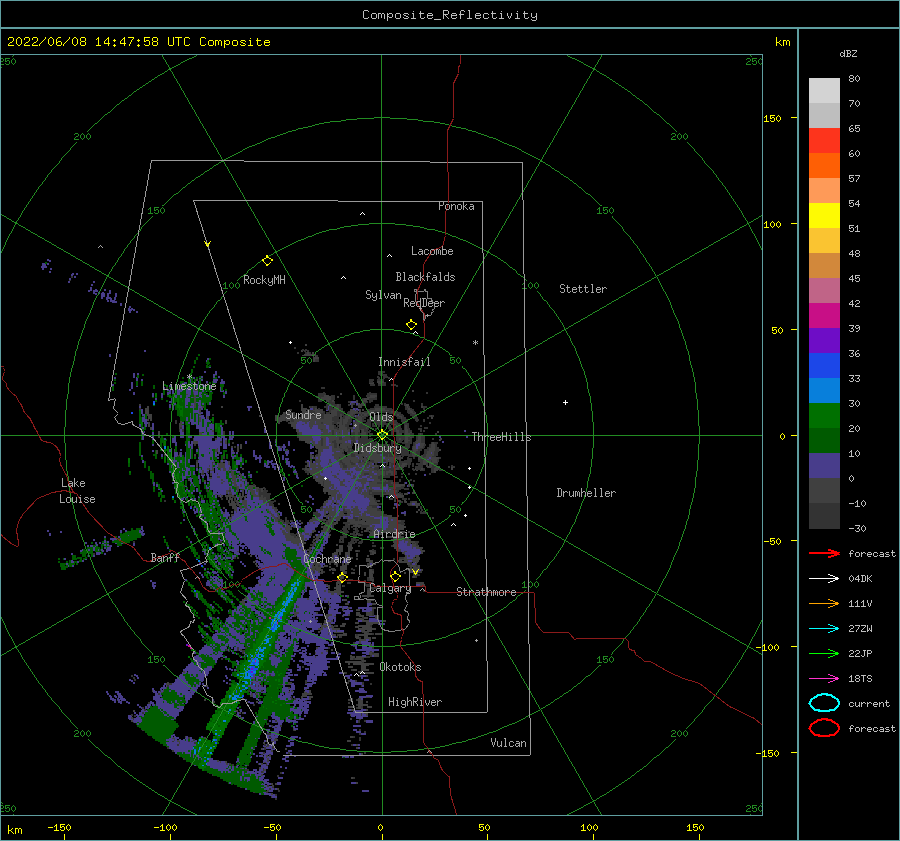
Task: Click the Didsbury city label
Action: tap(377, 448)
